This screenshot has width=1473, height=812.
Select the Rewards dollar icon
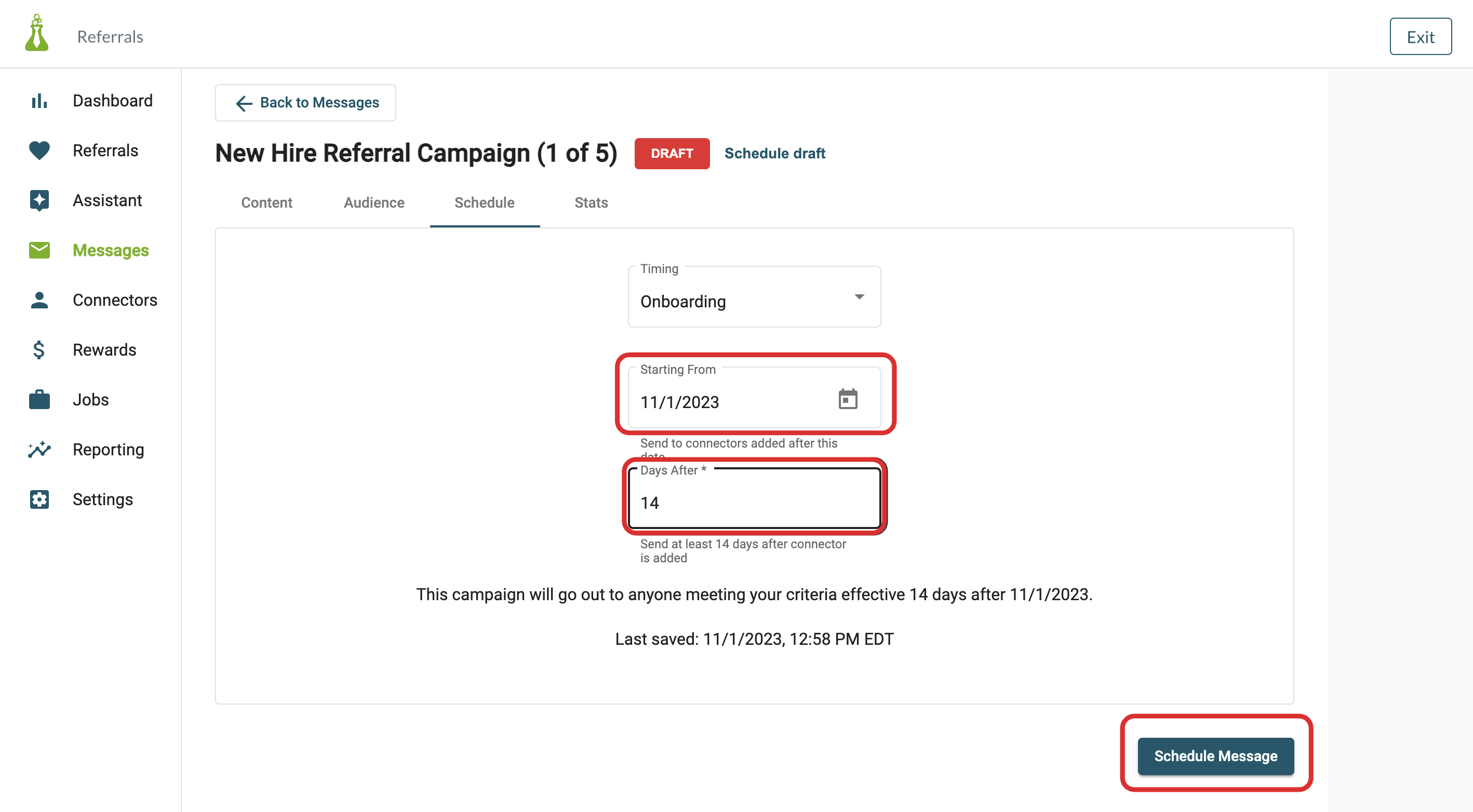[39, 350]
